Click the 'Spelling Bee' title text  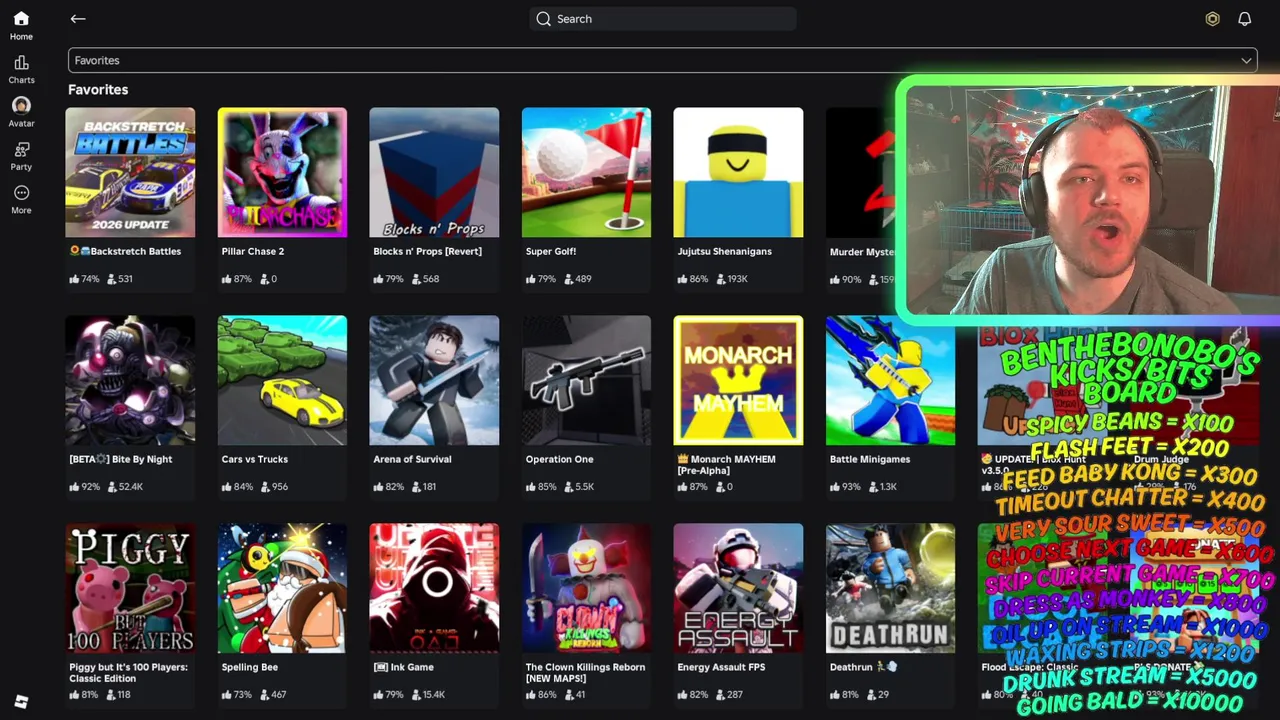(250, 667)
